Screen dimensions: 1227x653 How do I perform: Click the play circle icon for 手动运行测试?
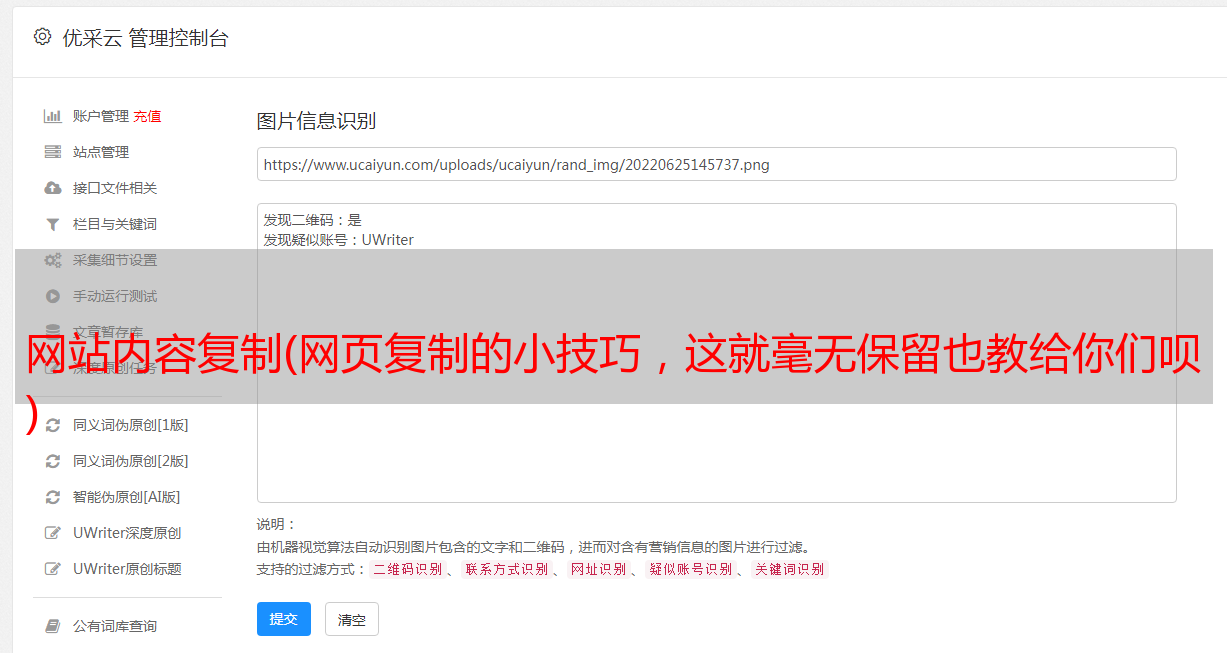(x=53, y=296)
